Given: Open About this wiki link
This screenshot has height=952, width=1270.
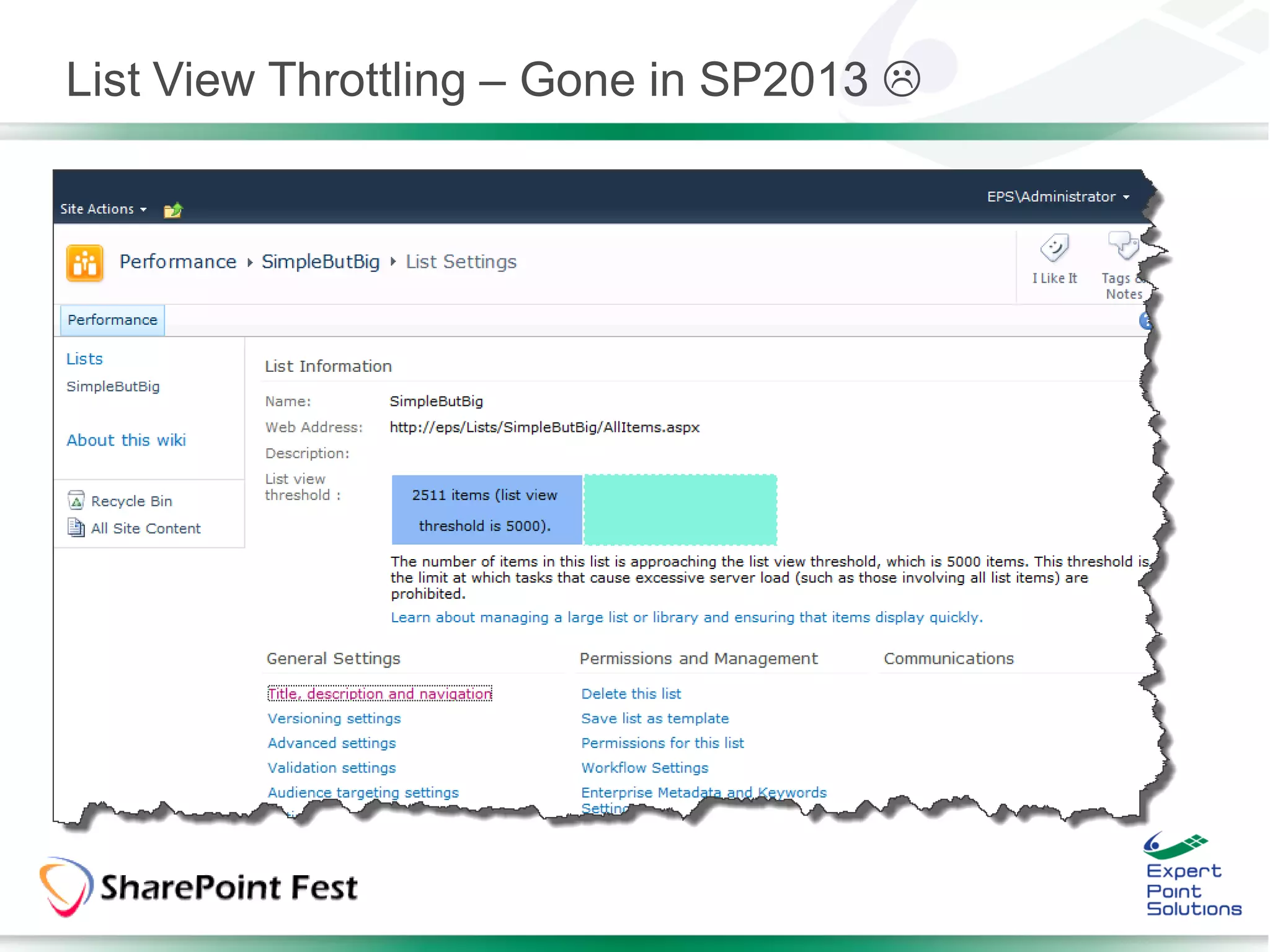Looking at the screenshot, I should pos(126,440).
